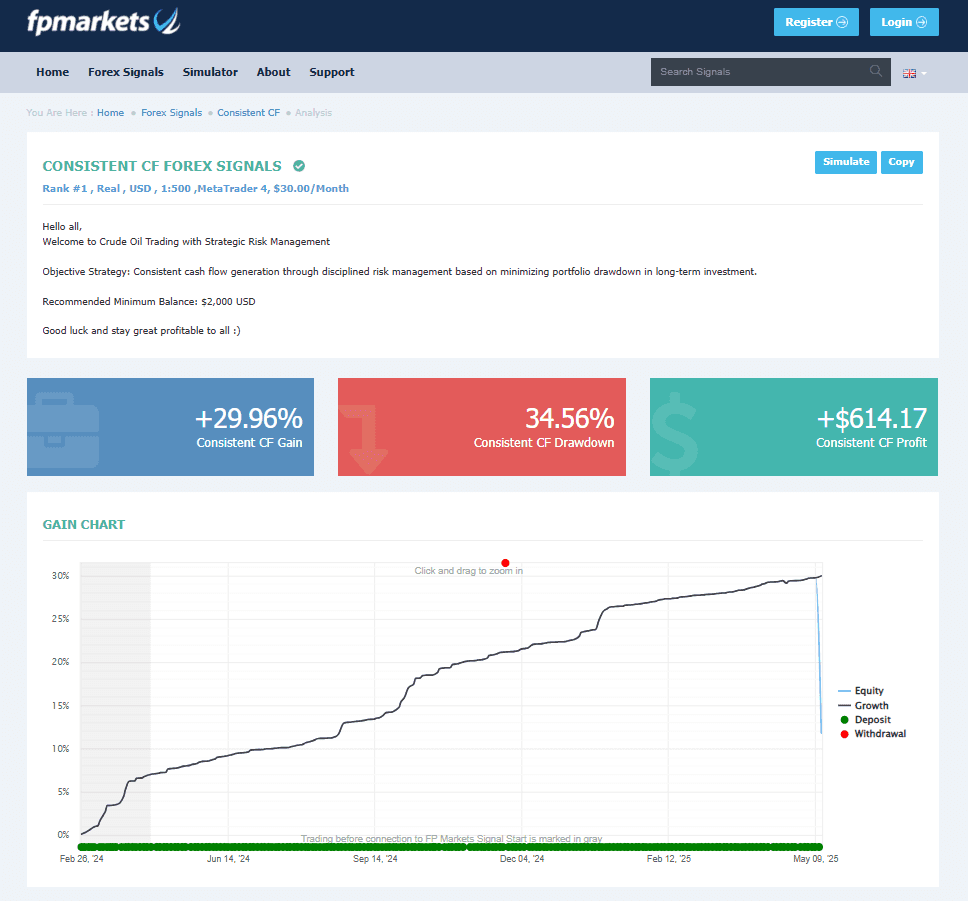This screenshot has width=968, height=901.
Task: Click the Copy button
Action: (901, 162)
